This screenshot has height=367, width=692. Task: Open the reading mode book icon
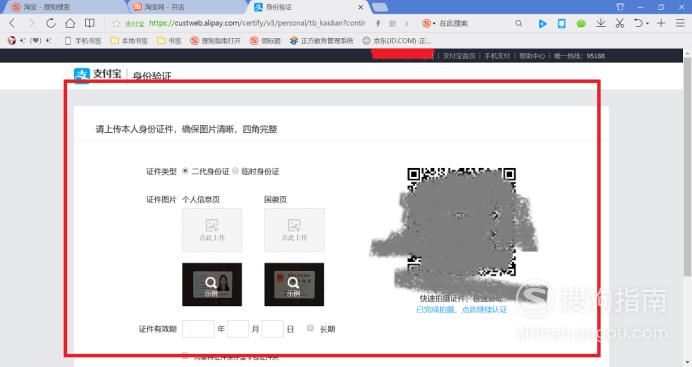coord(90,23)
